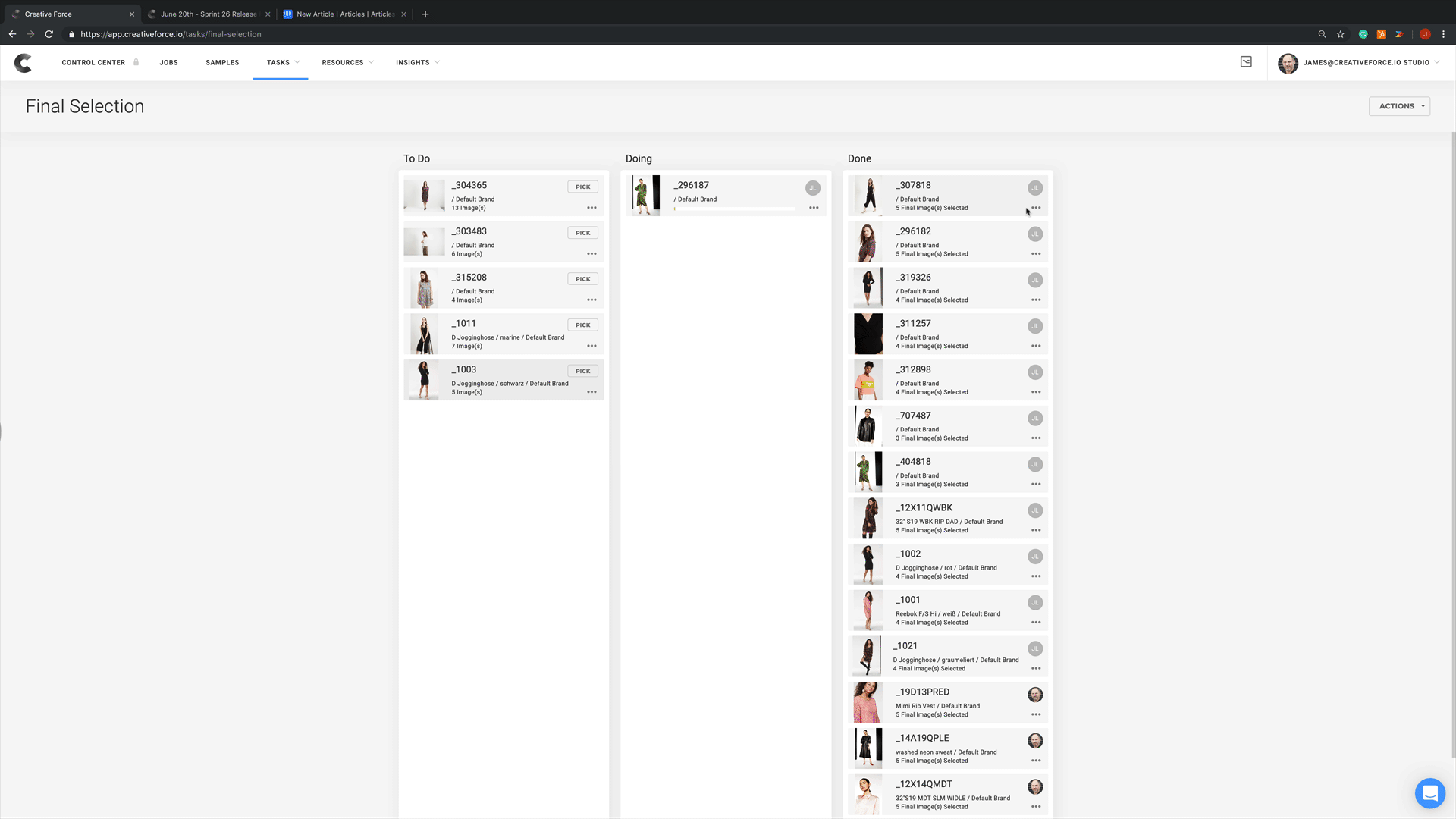1456x819 pixels.
Task: Open the notifications panel icon in header
Action: [x=1246, y=62]
